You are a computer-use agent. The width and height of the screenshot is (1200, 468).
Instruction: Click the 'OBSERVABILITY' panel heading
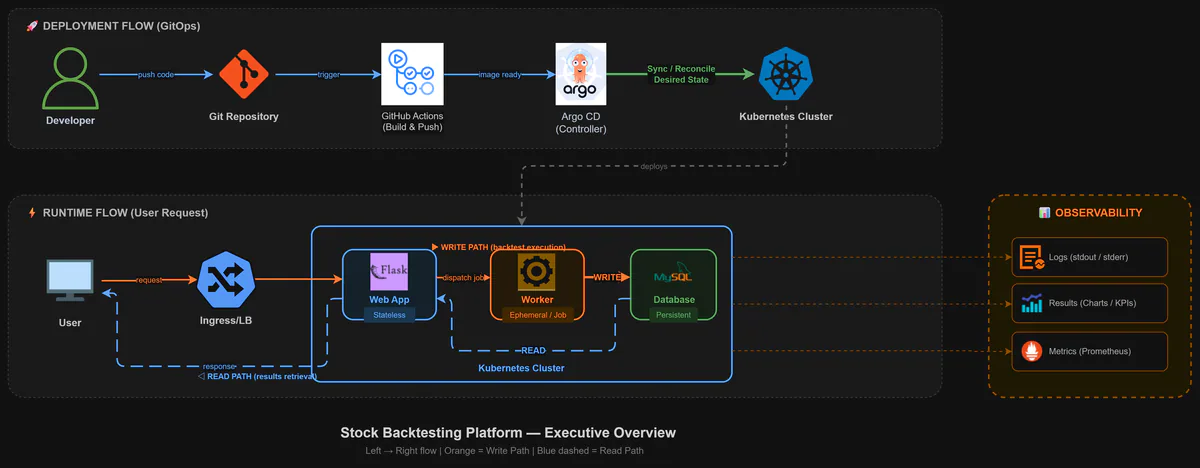tap(1098, 213)
